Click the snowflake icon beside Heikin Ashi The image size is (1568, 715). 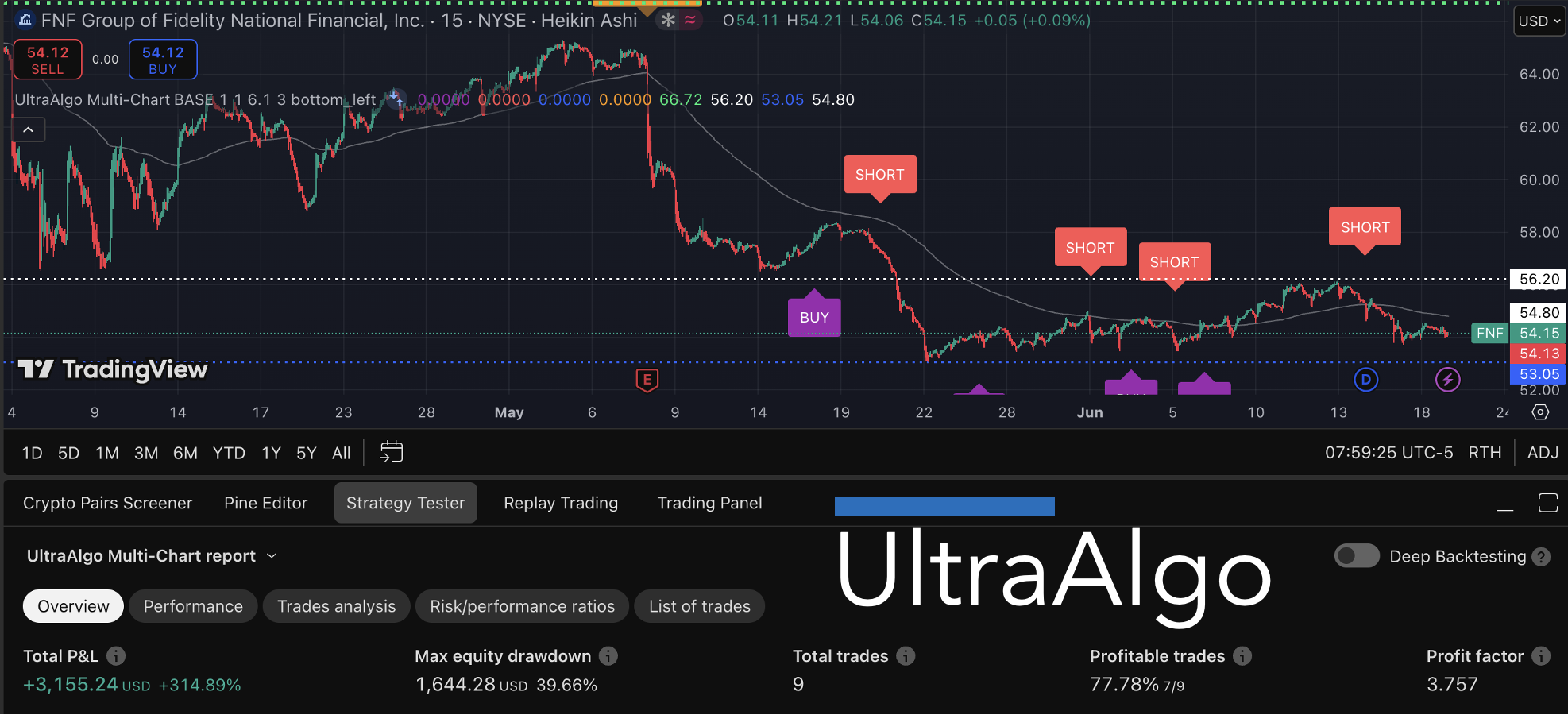pyautogui.click(x=668, y=20)
